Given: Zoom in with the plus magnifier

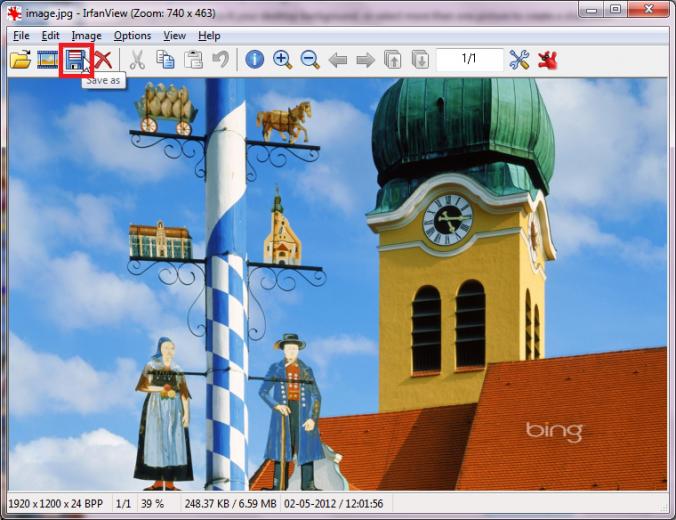Looking at the screenshot, I should pos(282,60).
